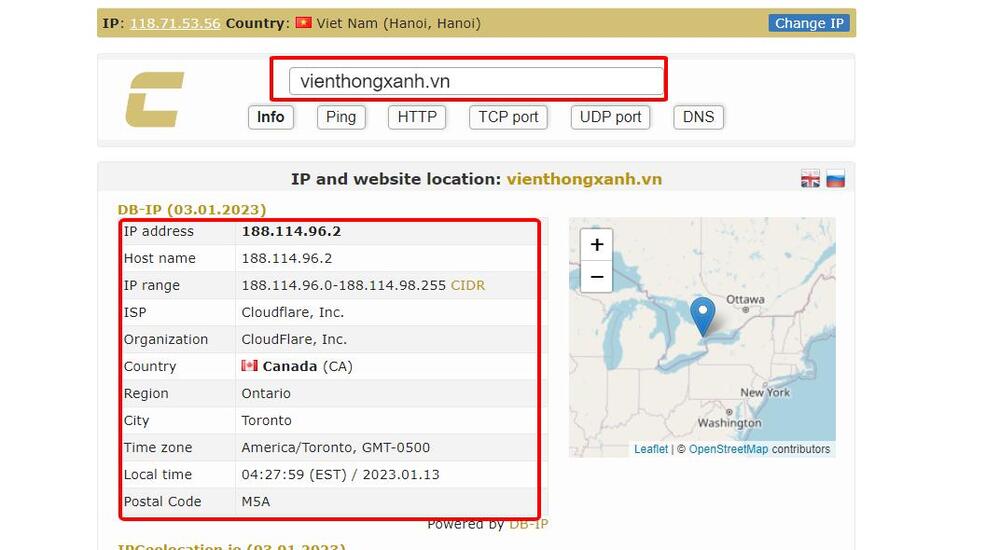Open the TCP port tab
The height and width of the screenshot is (550, 1000).
tap(508, 117)
